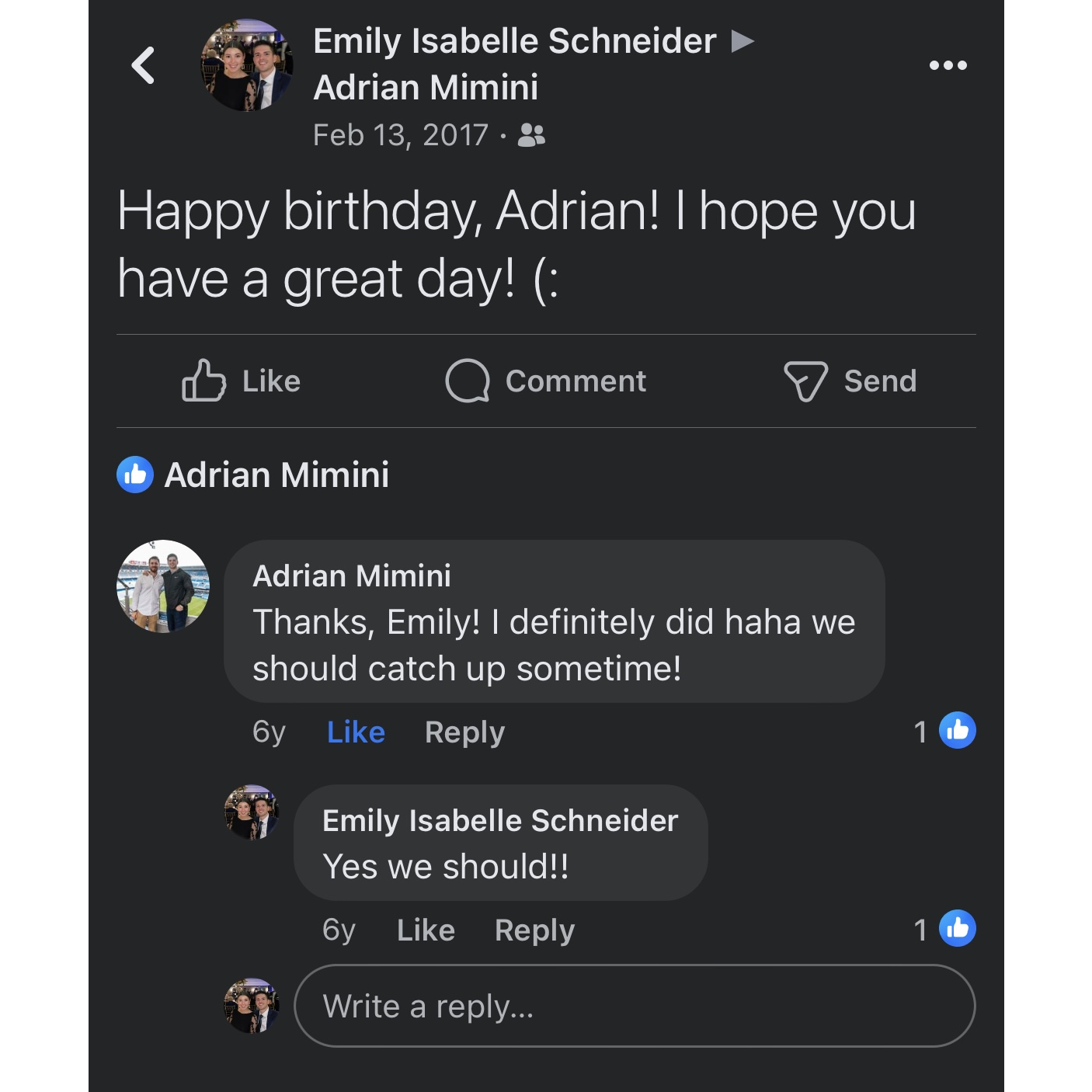Open Adrian Mimini's name in the comment bubble
This screenshot has height=1092, width=1092.
(x=352, y=576)
